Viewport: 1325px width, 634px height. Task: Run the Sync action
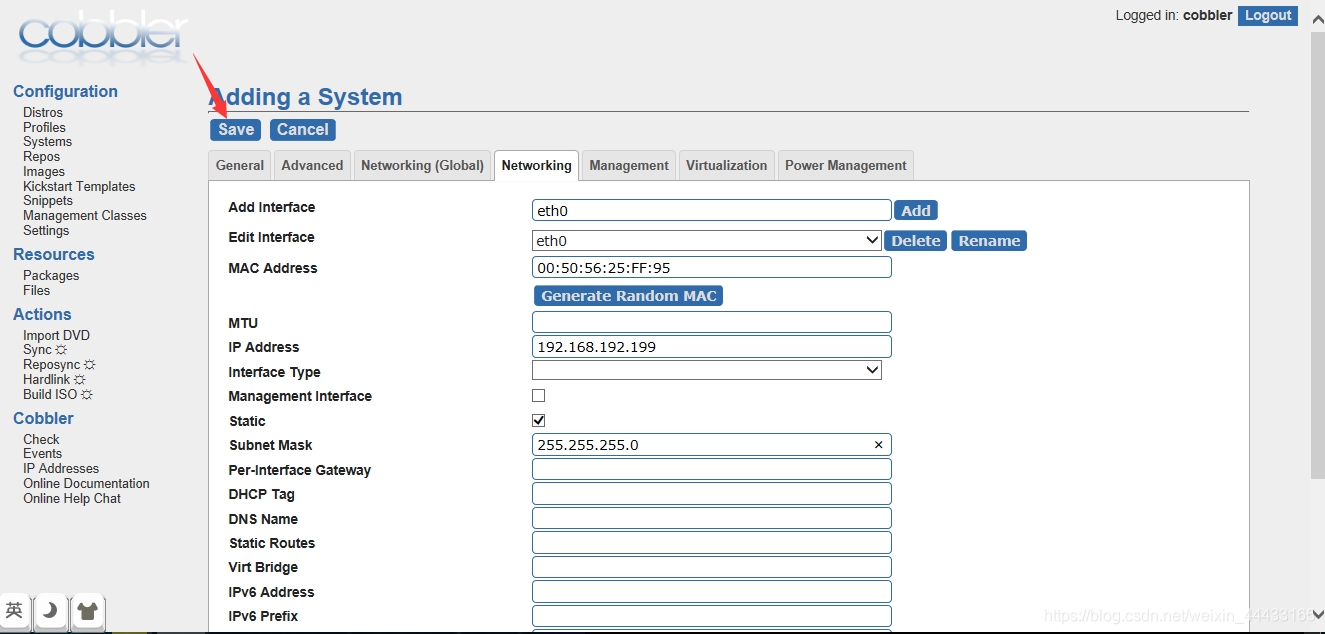click(x=45, y=350)
